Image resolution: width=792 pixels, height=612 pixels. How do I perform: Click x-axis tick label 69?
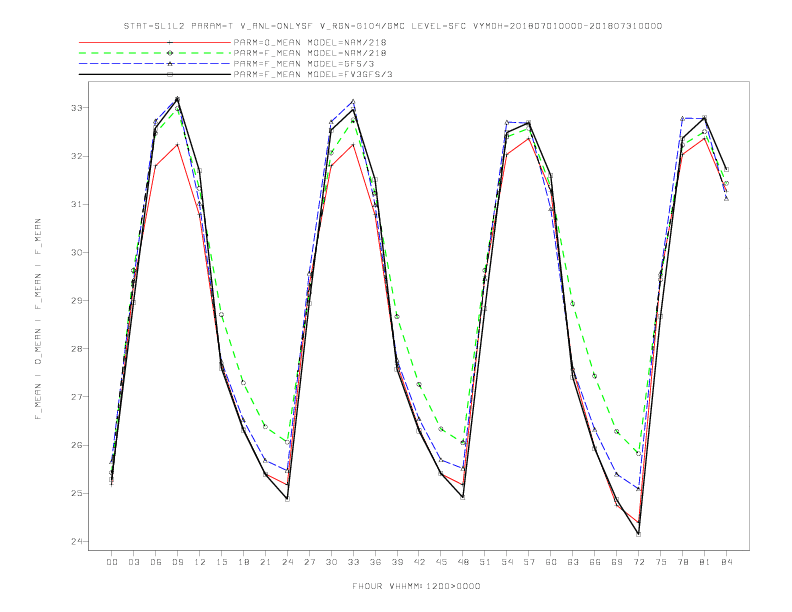coord(617,562)
